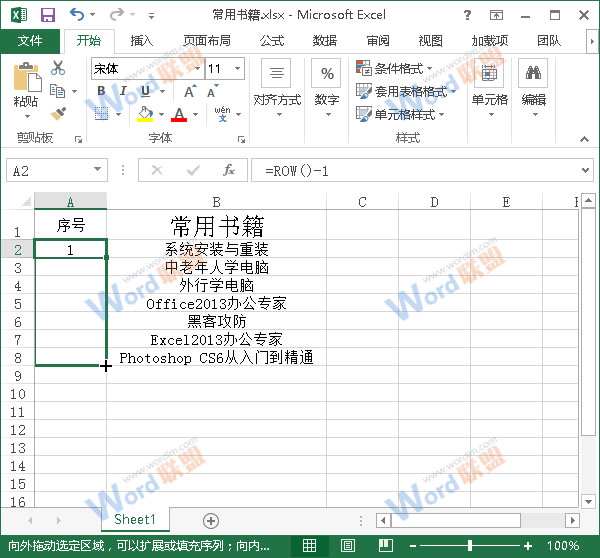Viewport: 600px width, 558px height.
Task: Click the 文件 file button
Action: tap(30, 41)
